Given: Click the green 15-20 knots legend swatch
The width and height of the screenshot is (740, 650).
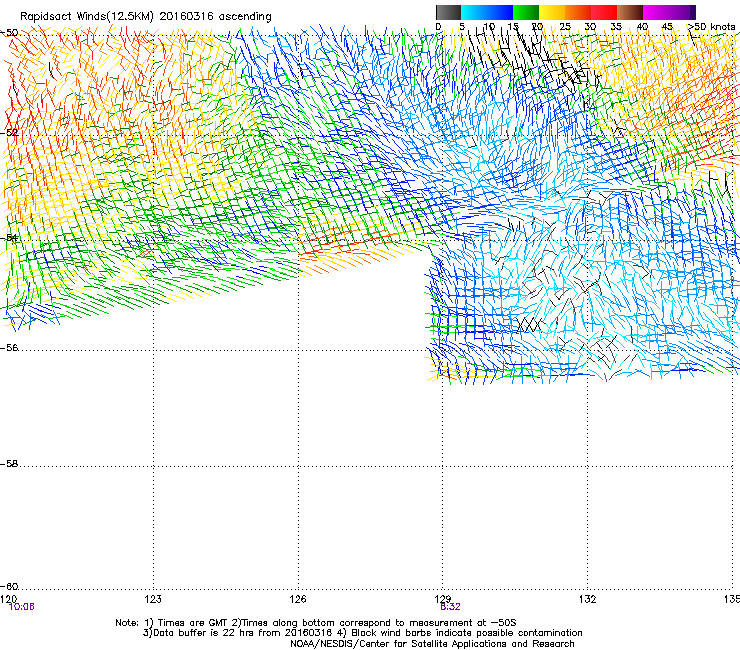Looking at the screenshot, I should click(526, 12).
